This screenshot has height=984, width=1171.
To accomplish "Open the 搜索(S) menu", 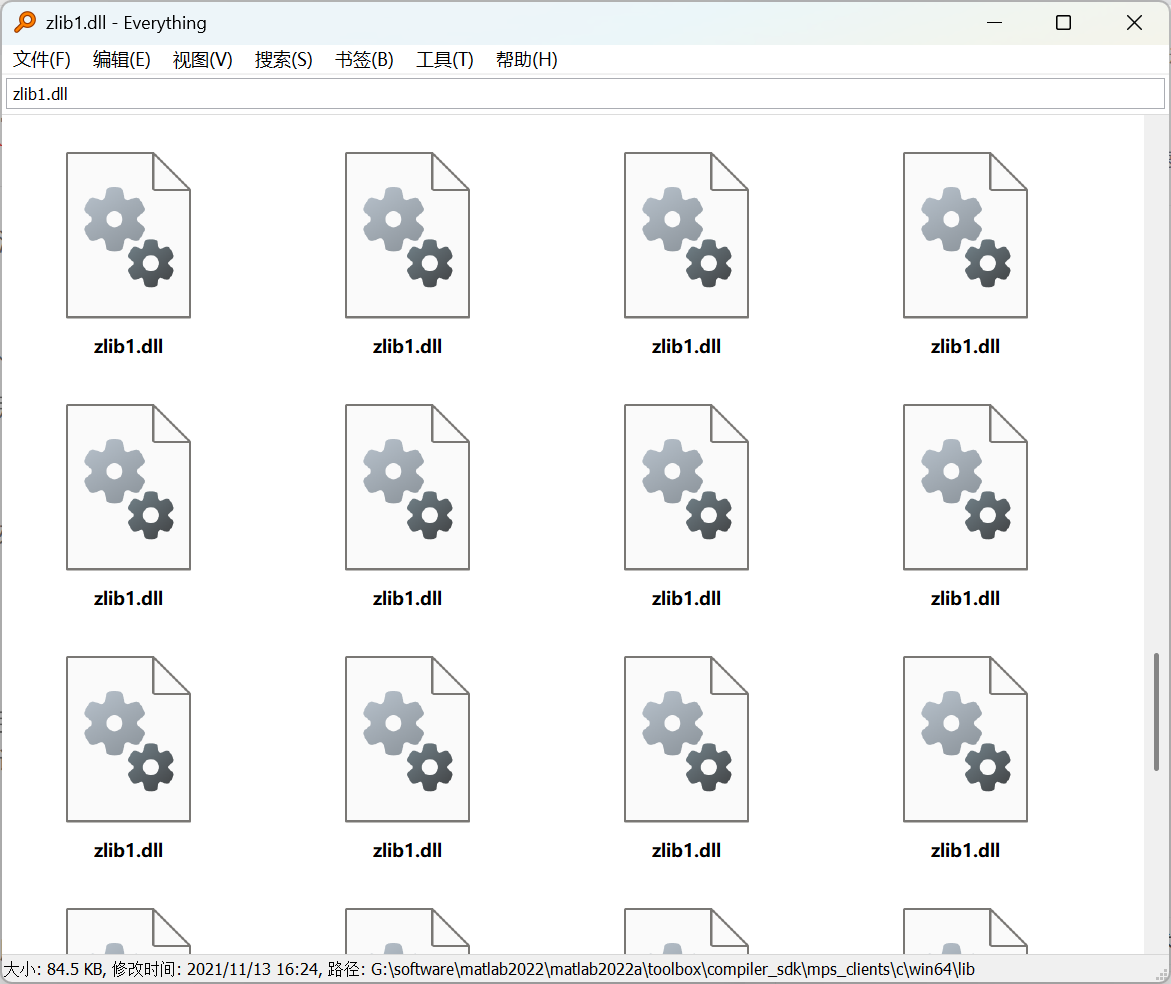I will (284, 60).
